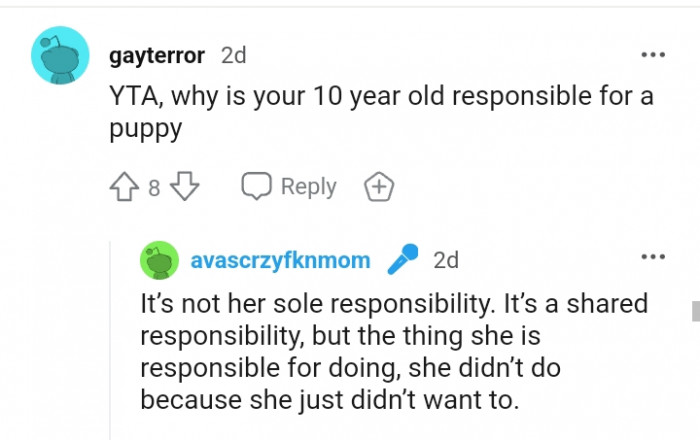Click the "Reply" text under gayterror's comment
This screenshot has height=440, width=700.
[308, 187]
